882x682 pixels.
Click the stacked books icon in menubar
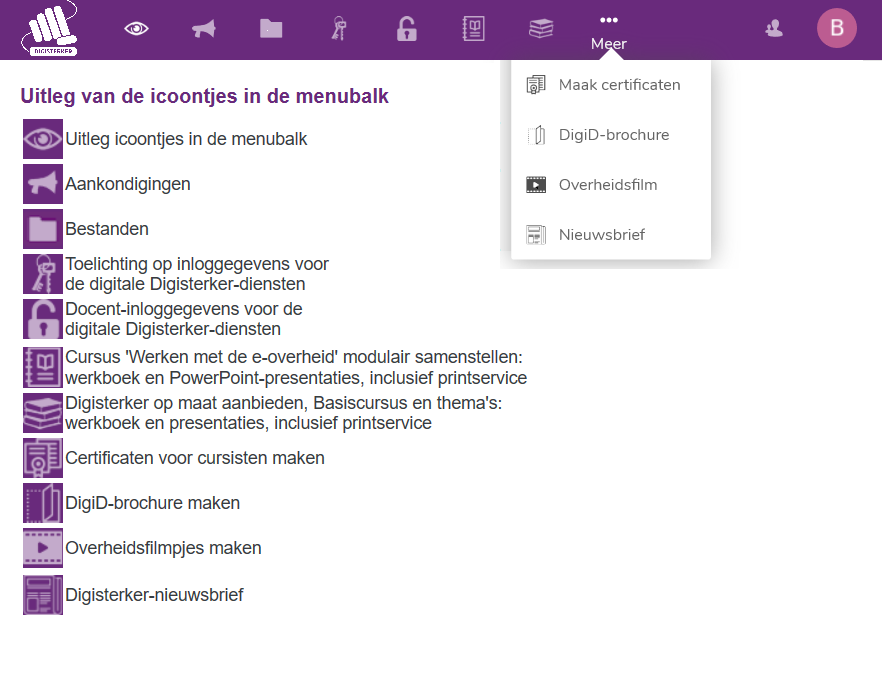pos(541,29)
